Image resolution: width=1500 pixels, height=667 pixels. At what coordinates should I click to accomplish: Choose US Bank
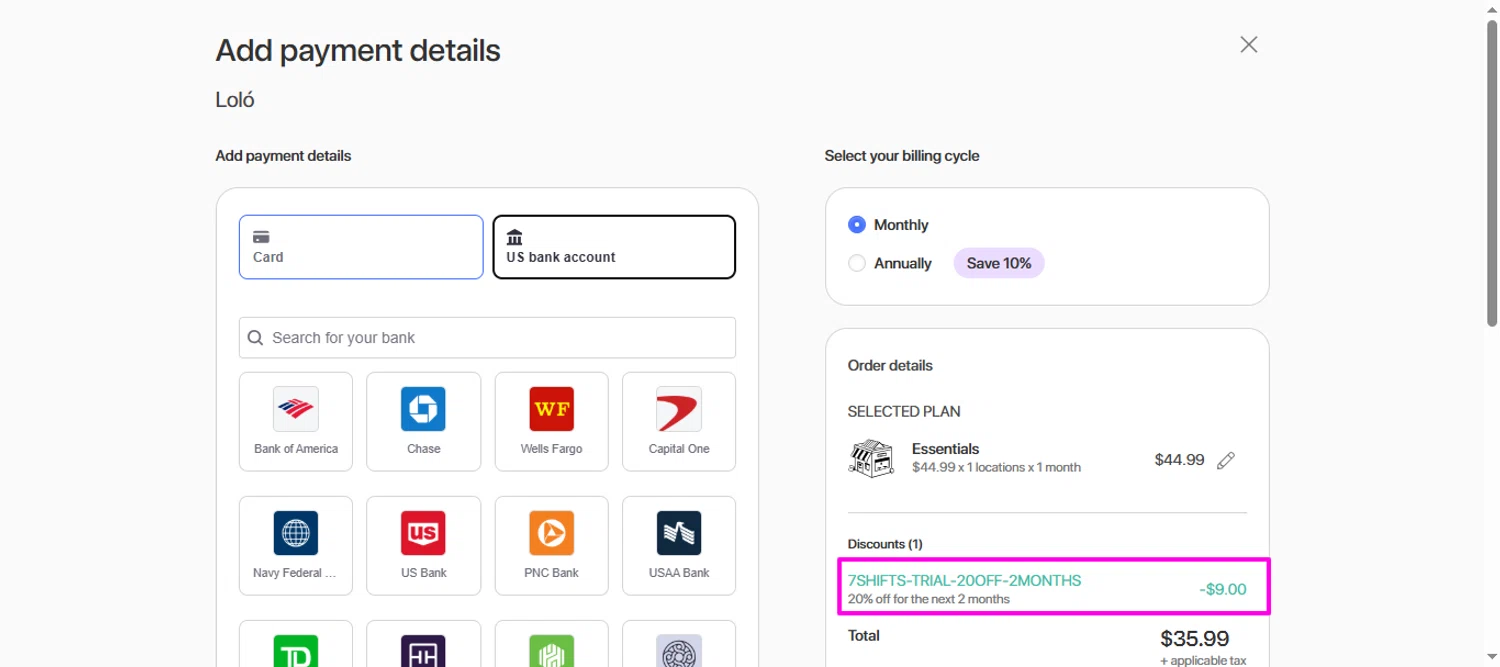(423, 546)
